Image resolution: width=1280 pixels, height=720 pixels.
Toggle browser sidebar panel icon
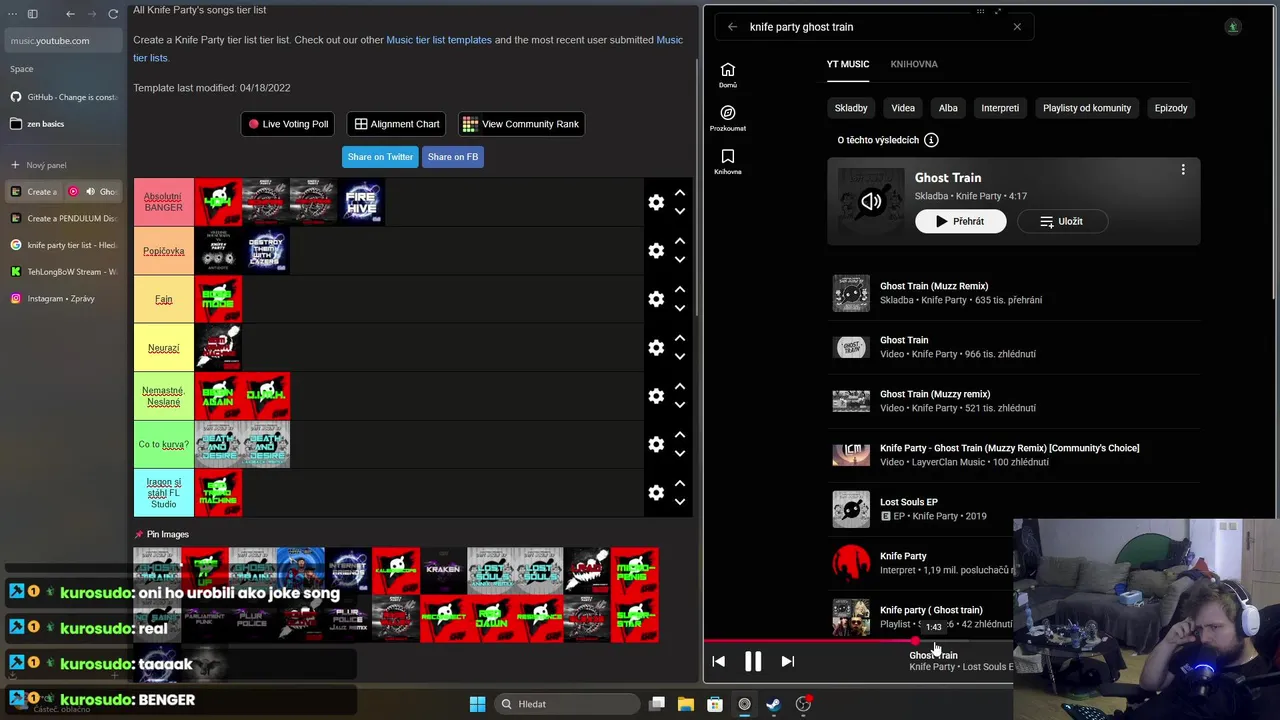pos(32,14)
